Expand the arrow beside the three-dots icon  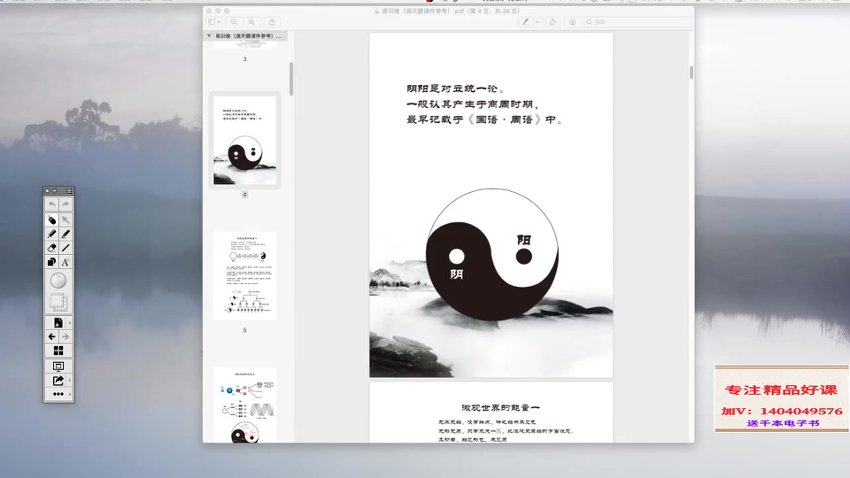click(x=70, y=394)
